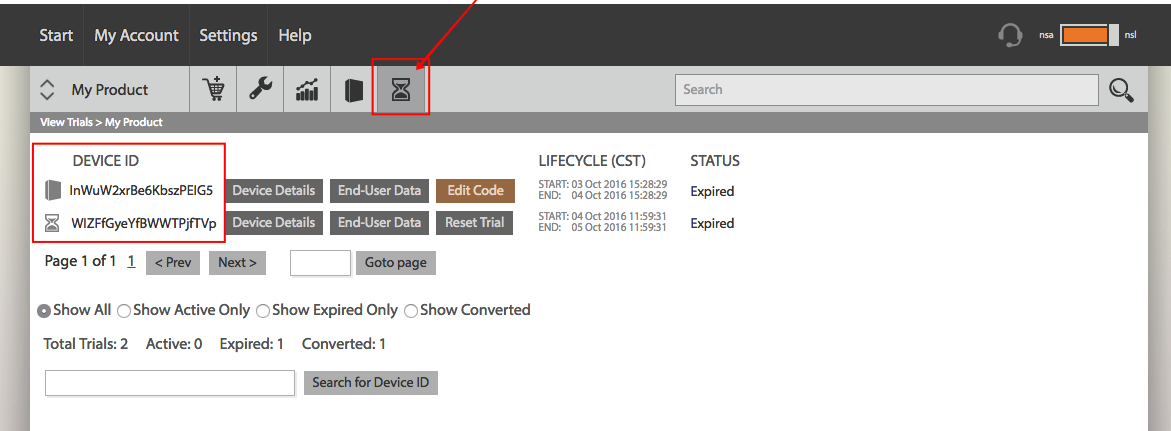Click the top Search input field
This screenshot has width=1171, height=431.
[886, 90]
